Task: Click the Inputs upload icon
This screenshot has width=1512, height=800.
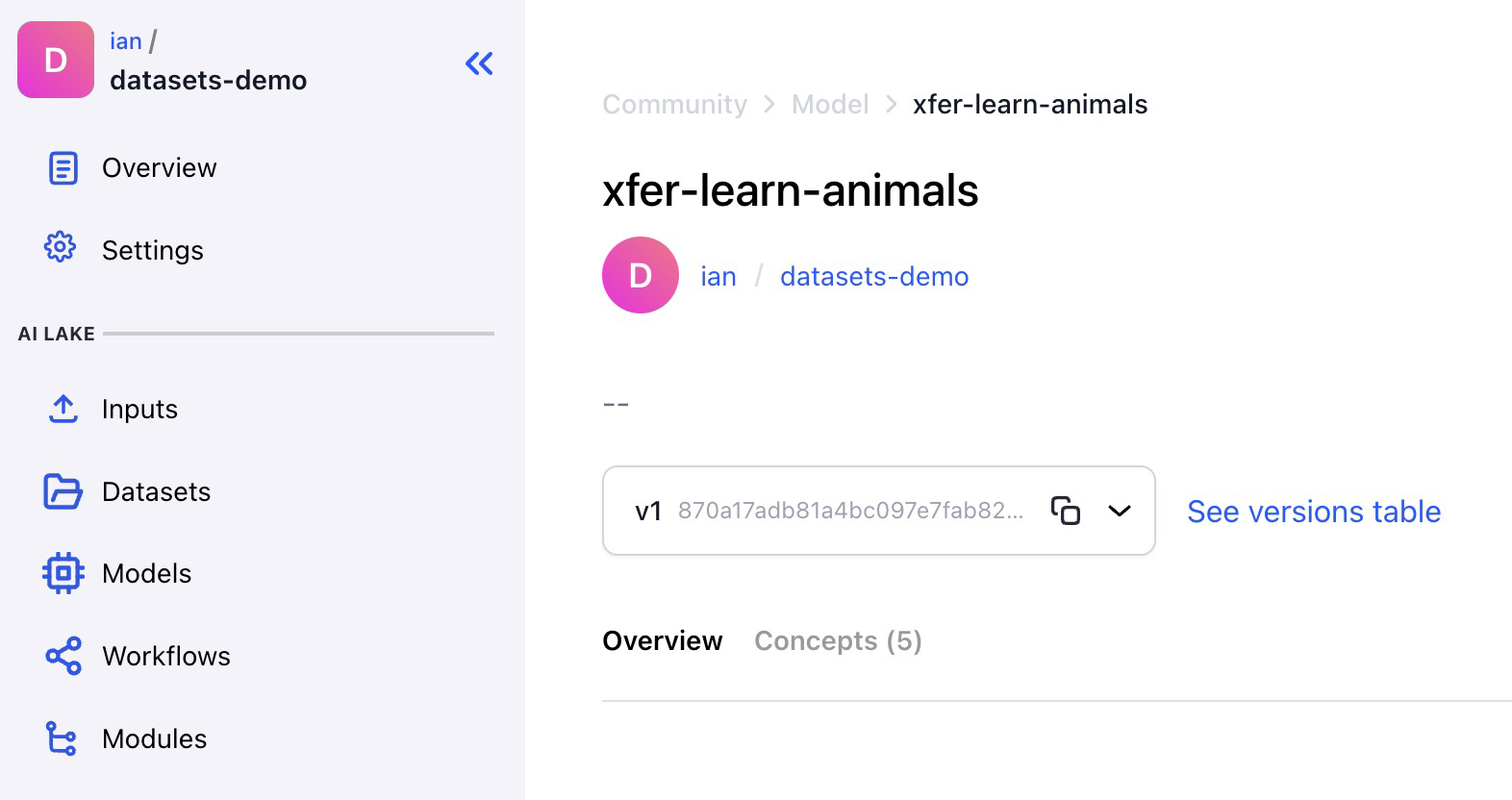Action: [x=63, y=409]
